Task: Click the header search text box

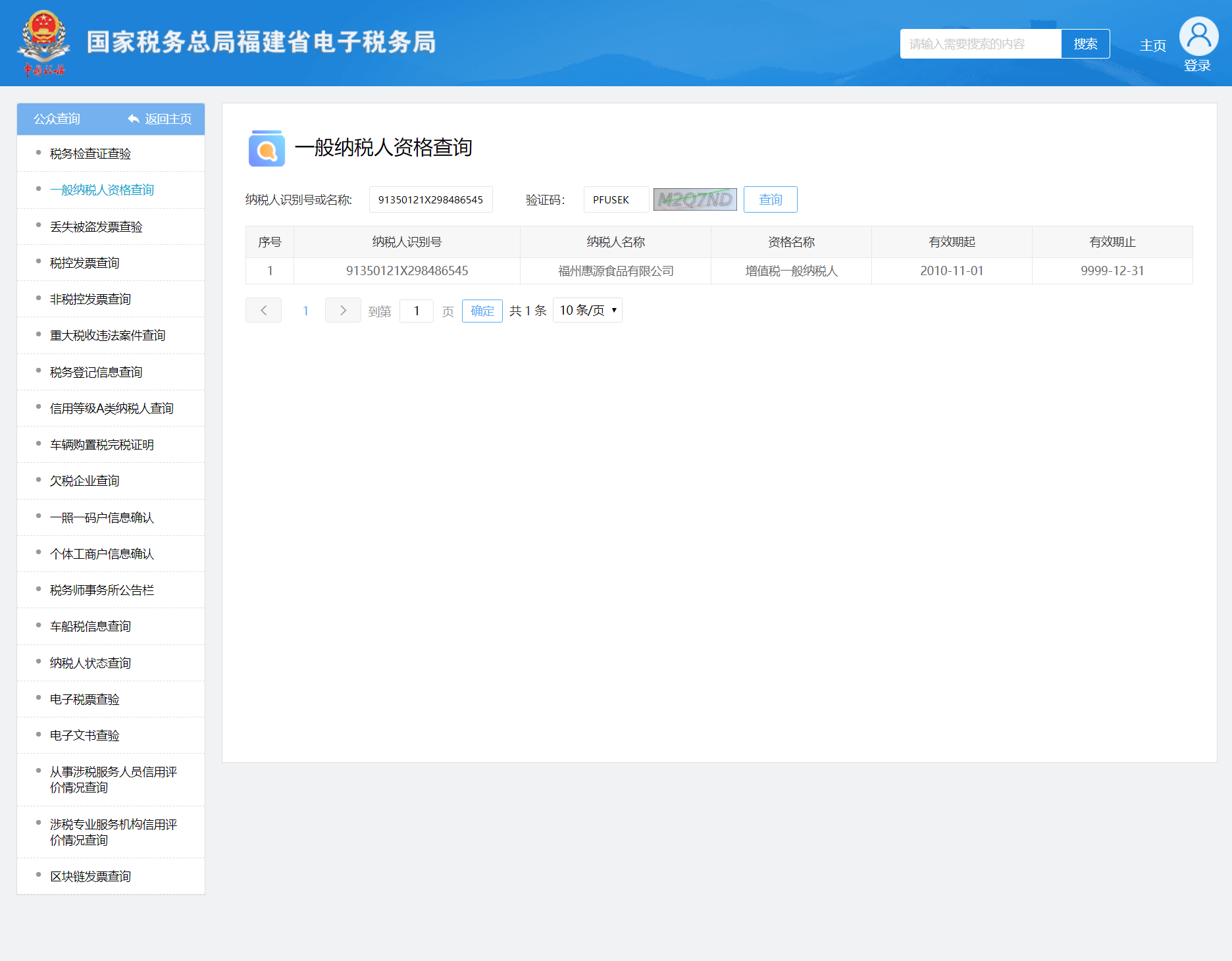Action: [x=980, y=44]
